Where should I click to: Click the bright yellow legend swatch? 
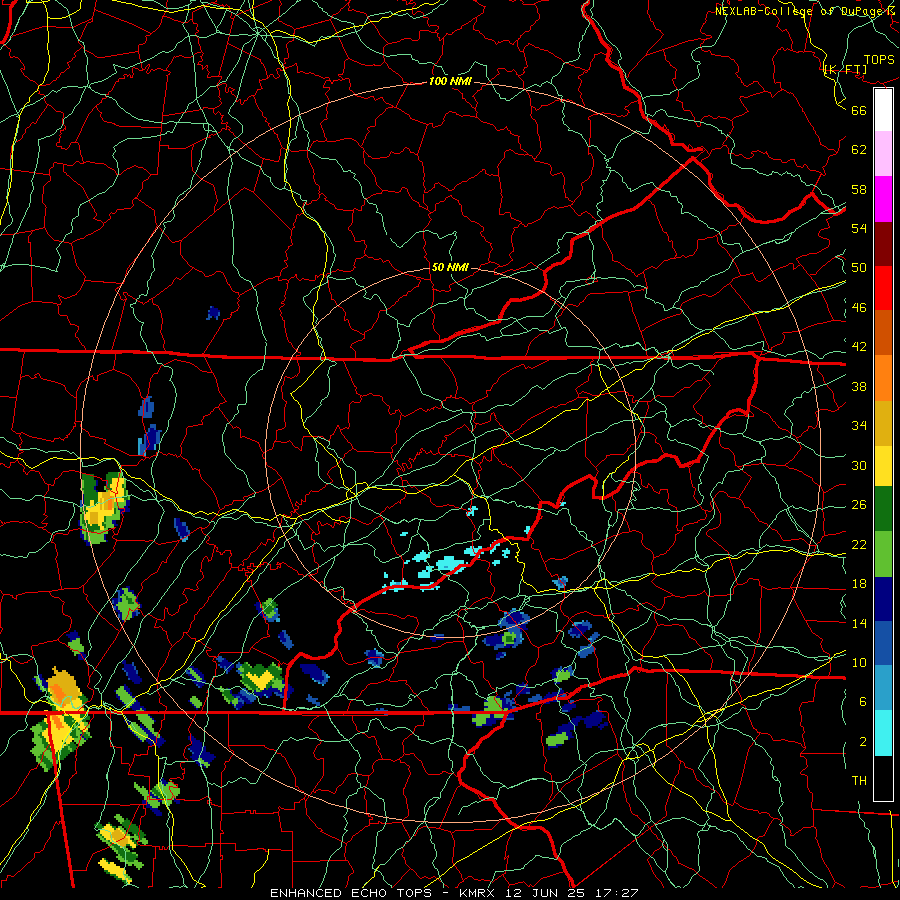click(x=883, y=466)
